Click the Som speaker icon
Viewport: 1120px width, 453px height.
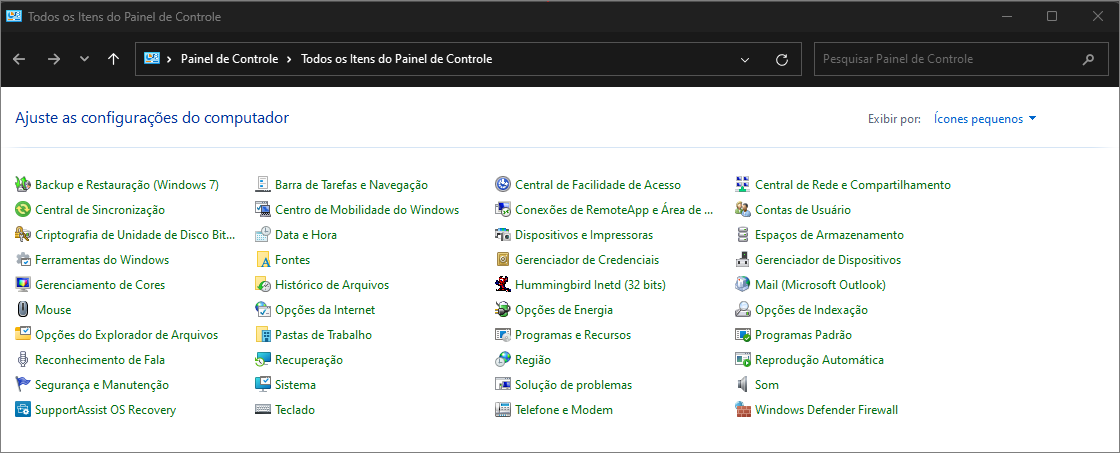(x=743, y=385)
